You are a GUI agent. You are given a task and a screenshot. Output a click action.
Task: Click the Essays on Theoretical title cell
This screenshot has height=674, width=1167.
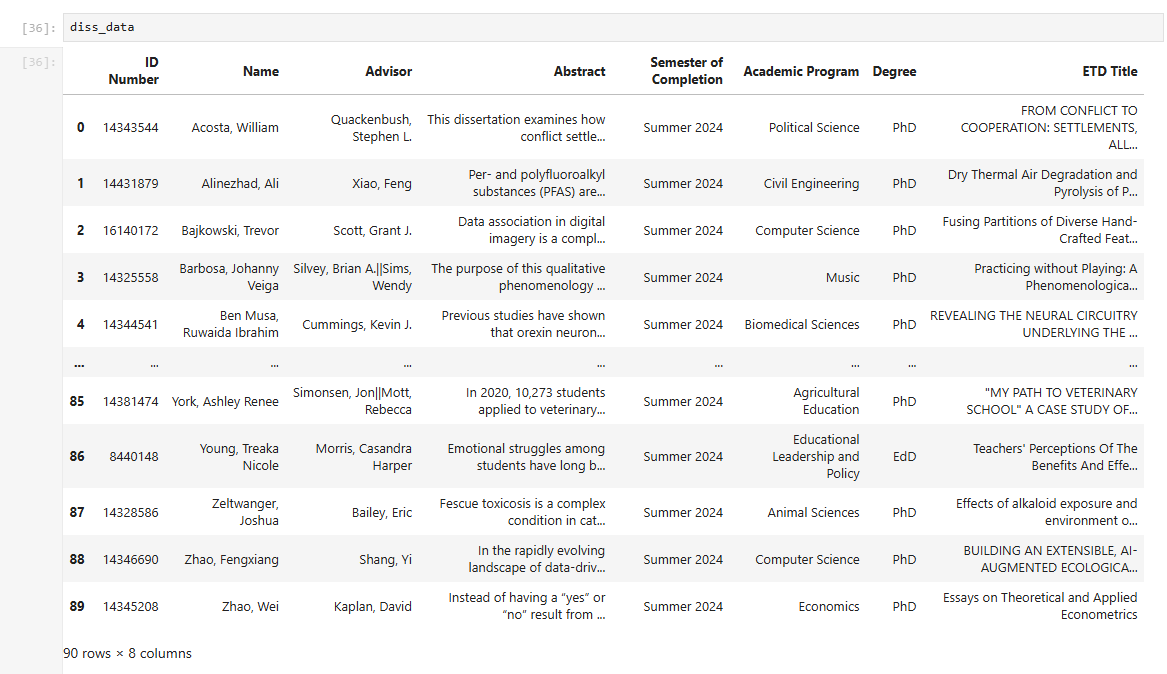click(x=1039, y=606)
